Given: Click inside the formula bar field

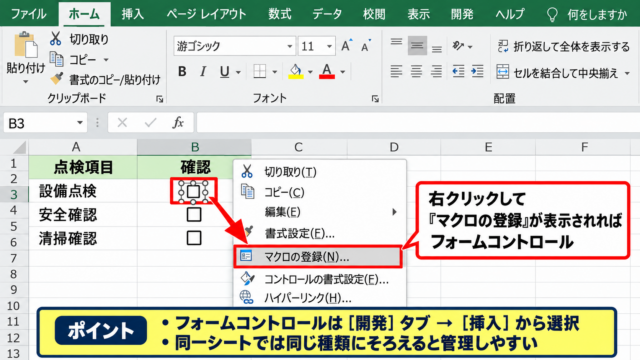Looking at the screenshot, I should pyautogui.click(x=418, y=123).
